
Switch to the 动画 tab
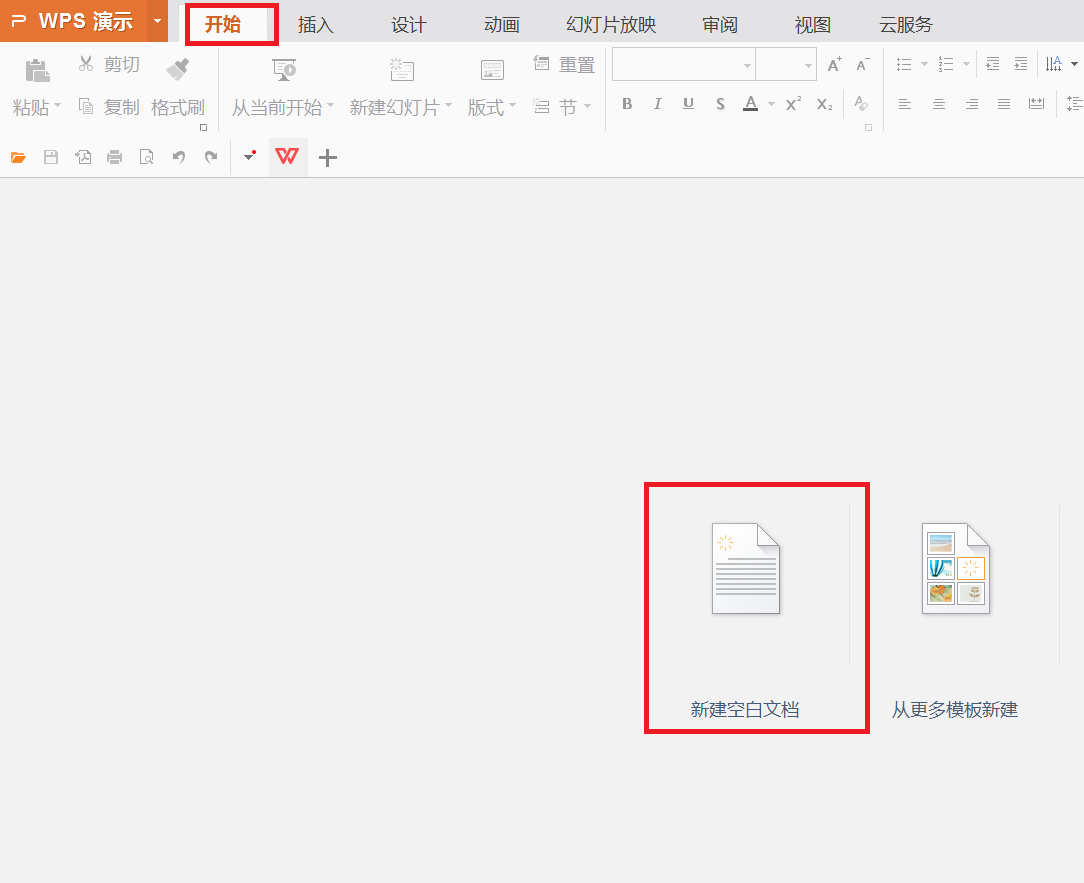pos(502,25)
